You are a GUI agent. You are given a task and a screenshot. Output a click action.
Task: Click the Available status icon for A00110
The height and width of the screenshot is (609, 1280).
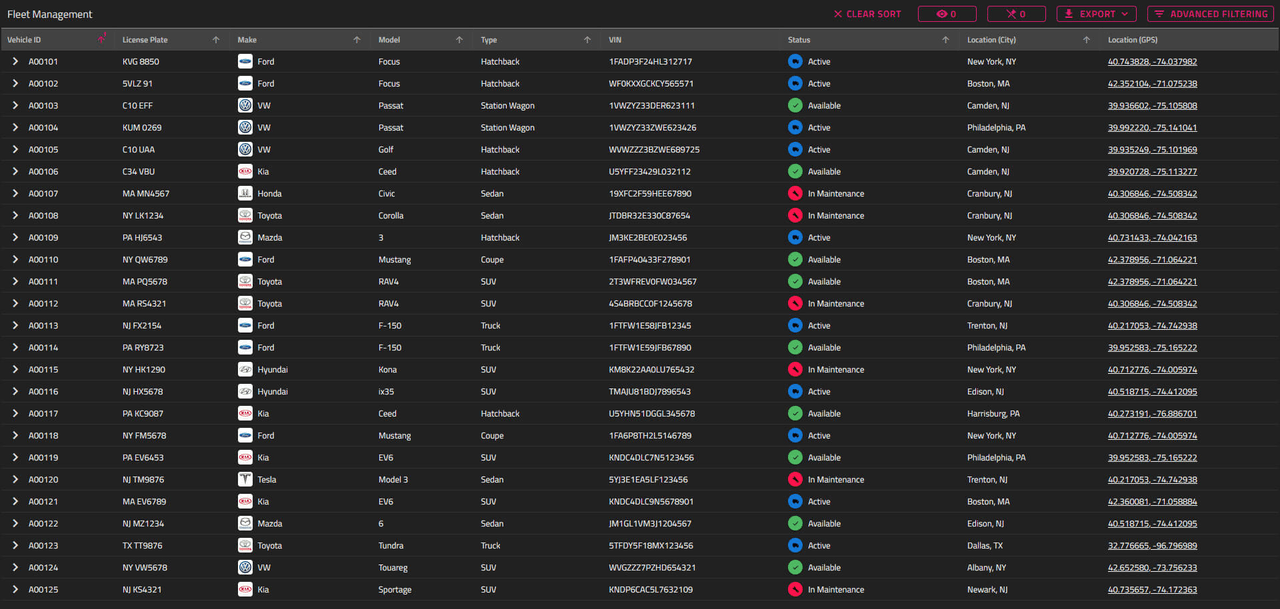[x=795, y=259]
